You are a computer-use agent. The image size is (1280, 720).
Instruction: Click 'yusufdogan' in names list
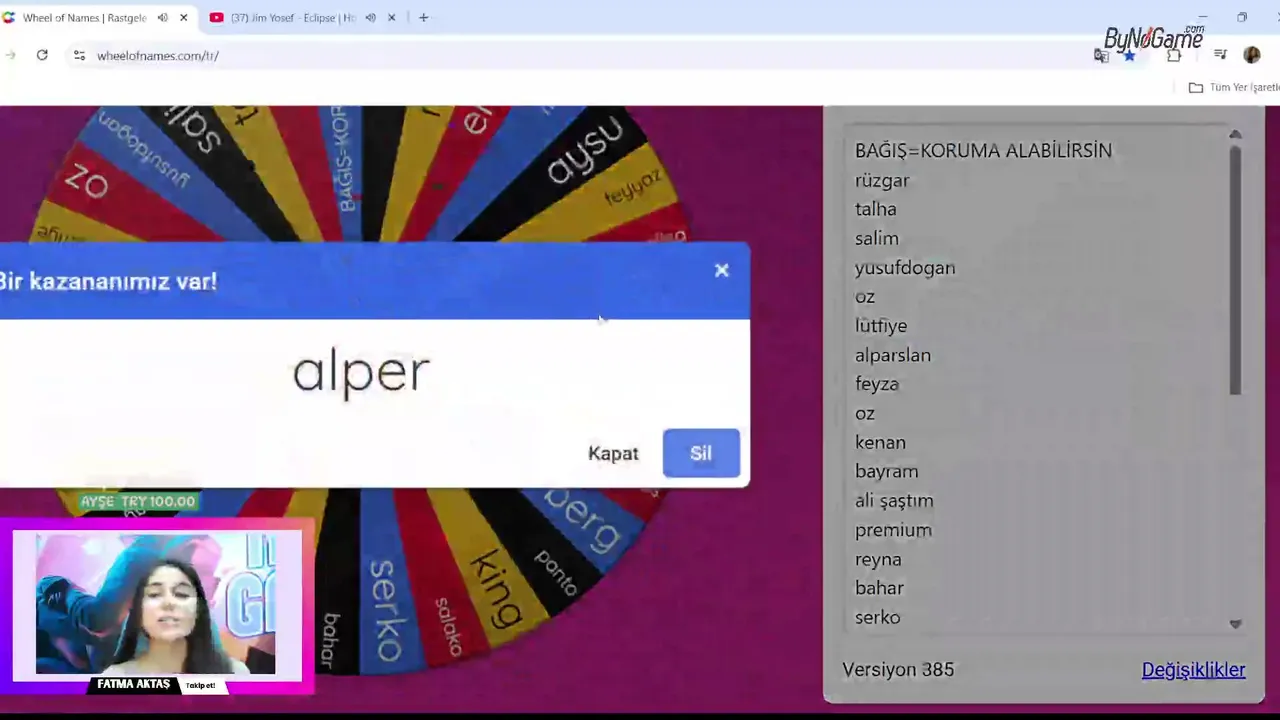(x=905, y=267)
